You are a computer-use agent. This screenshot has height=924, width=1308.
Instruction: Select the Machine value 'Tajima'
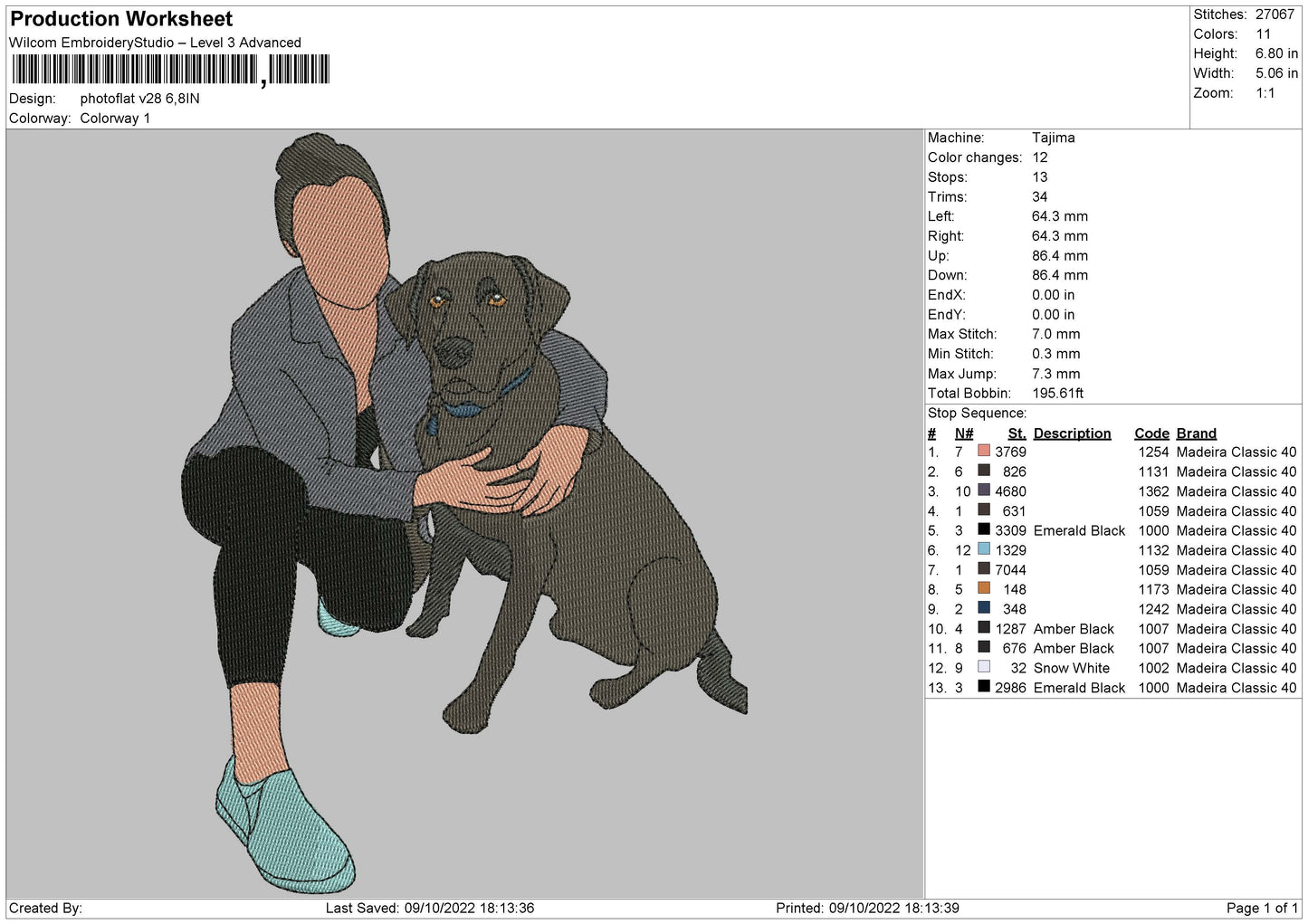point(1054,138)
